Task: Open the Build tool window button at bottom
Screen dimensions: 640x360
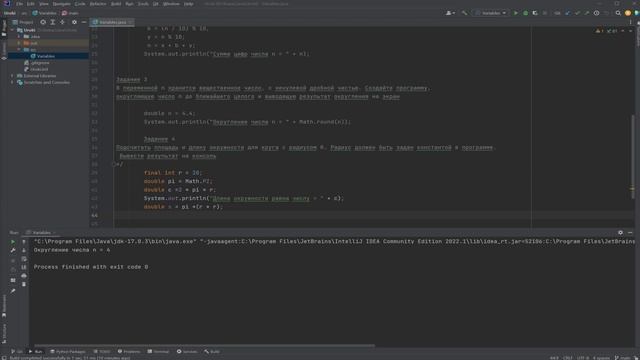Action: [212, 351]
